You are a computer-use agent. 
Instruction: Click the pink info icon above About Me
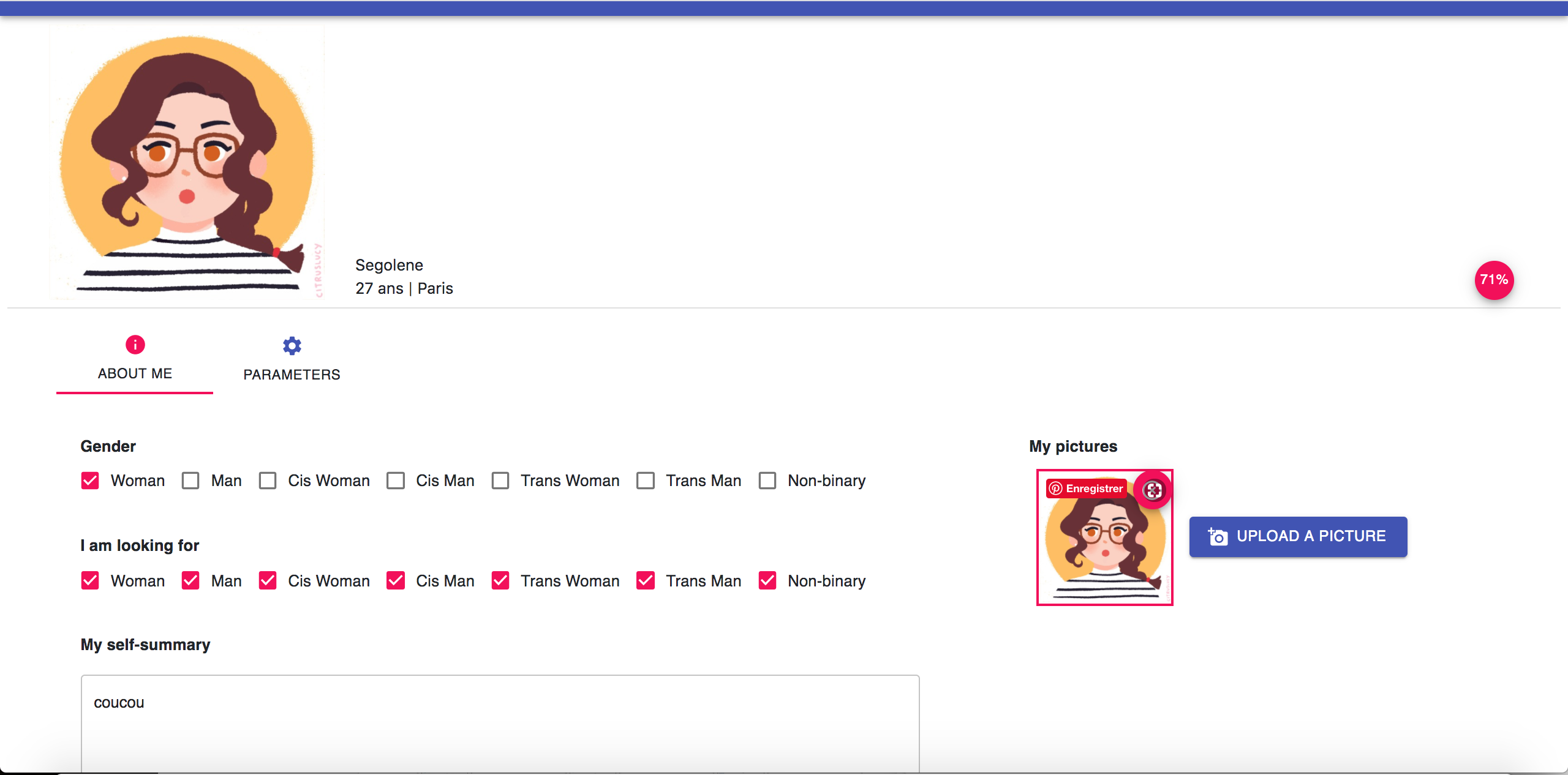(x=135, y=345)
